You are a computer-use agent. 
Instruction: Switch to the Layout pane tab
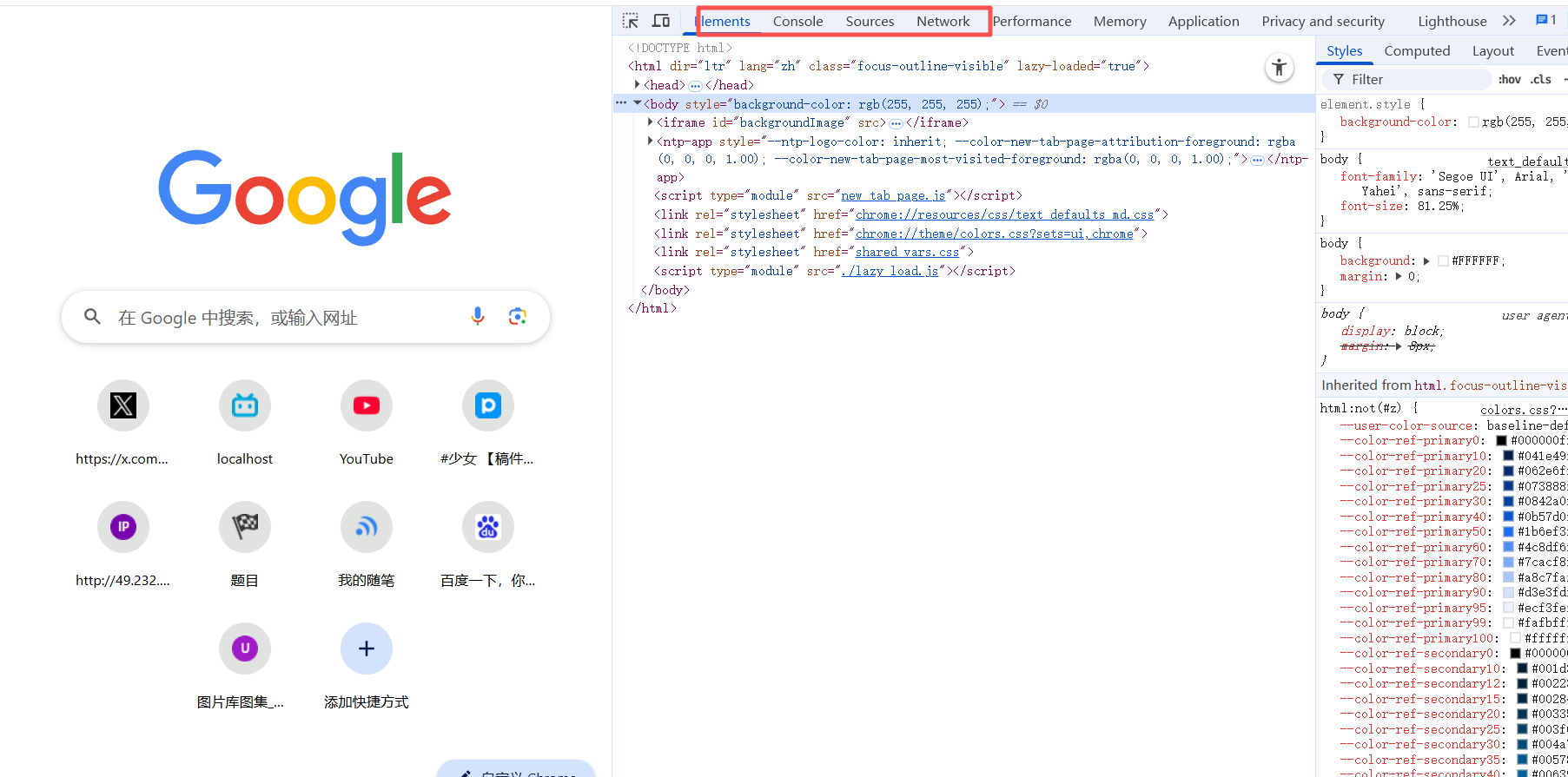coord(1493,50)
